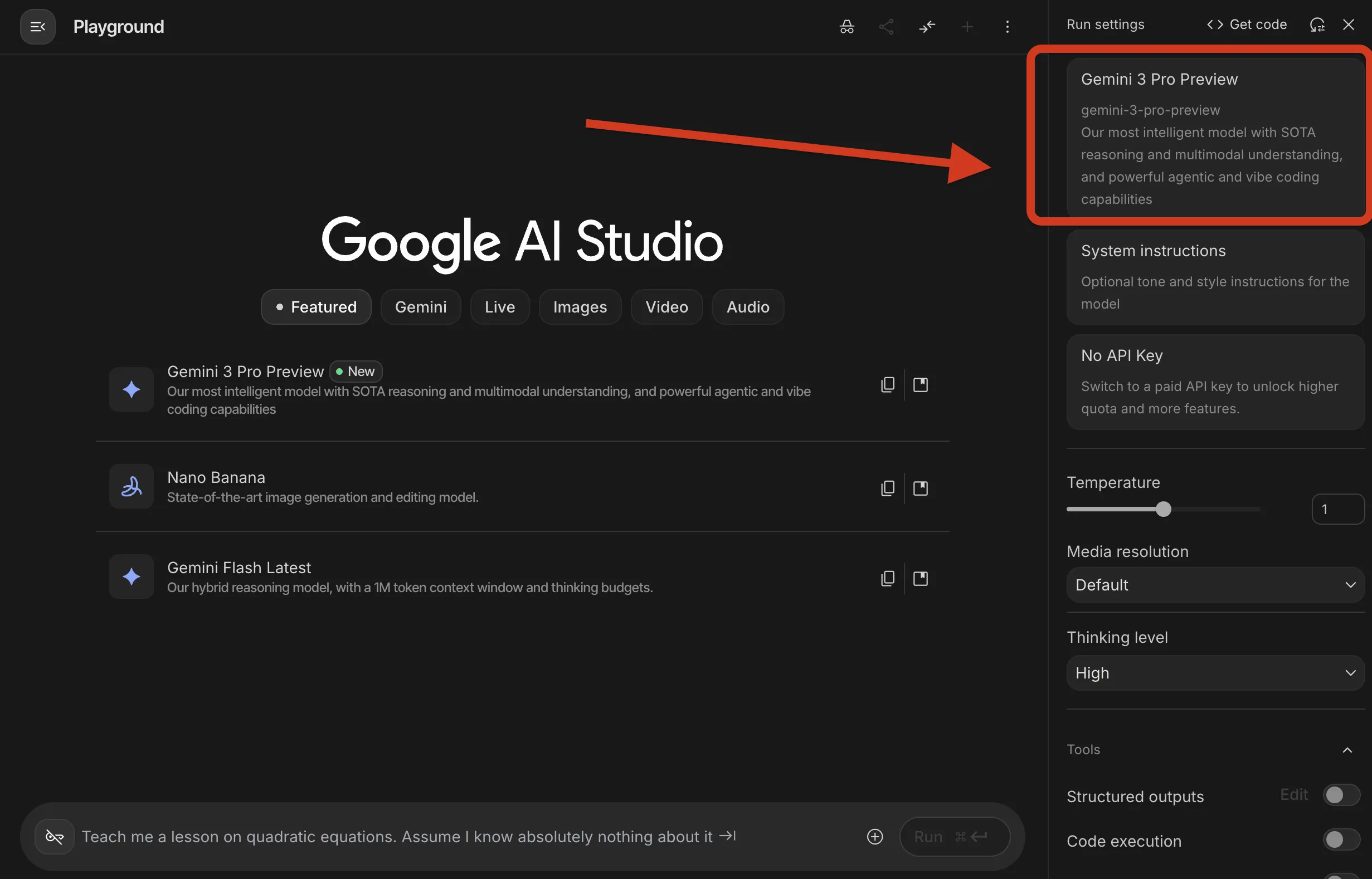Create a new prompt with plus icon
The image size is (1372, 879).
tap(967, 26)
